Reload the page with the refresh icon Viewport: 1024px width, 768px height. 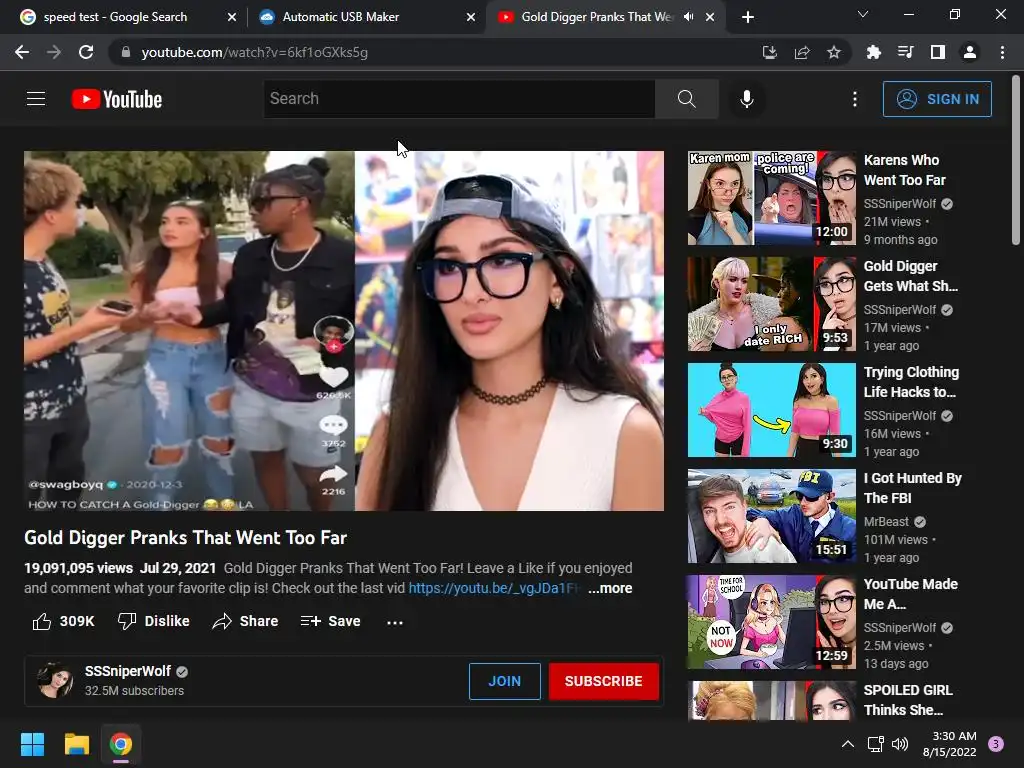coord(86,52)
